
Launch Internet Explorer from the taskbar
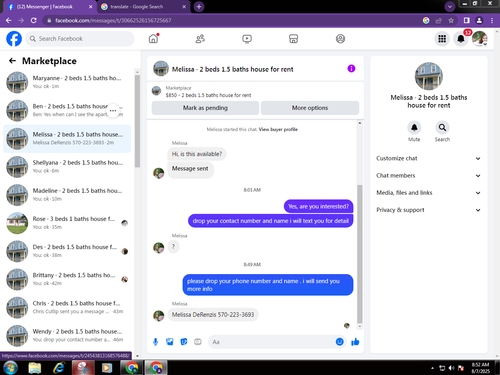coord(59,368)
